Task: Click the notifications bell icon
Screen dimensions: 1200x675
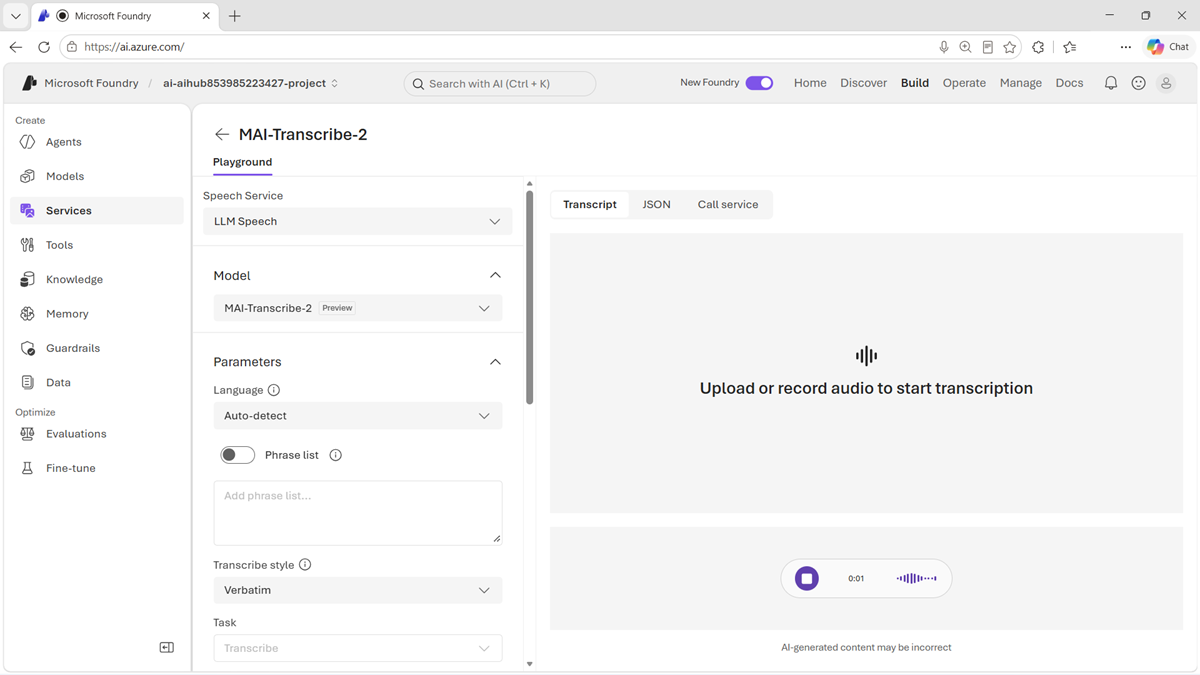Action: tap(1111, 83)
